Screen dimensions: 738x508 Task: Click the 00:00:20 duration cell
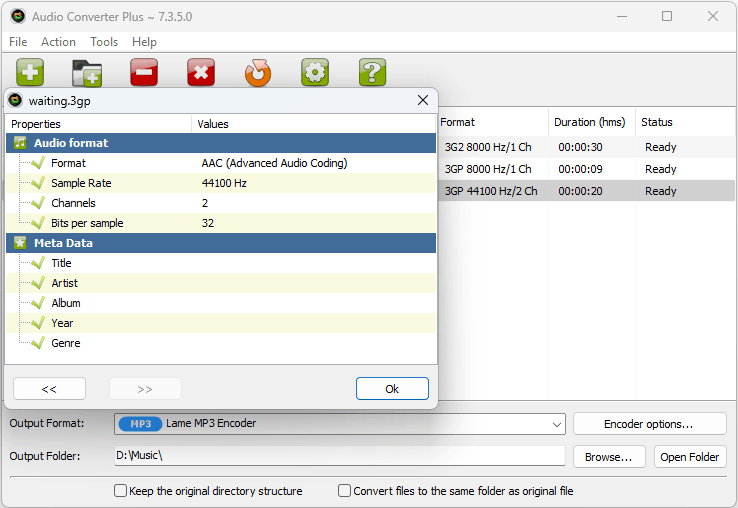[580, 191]
